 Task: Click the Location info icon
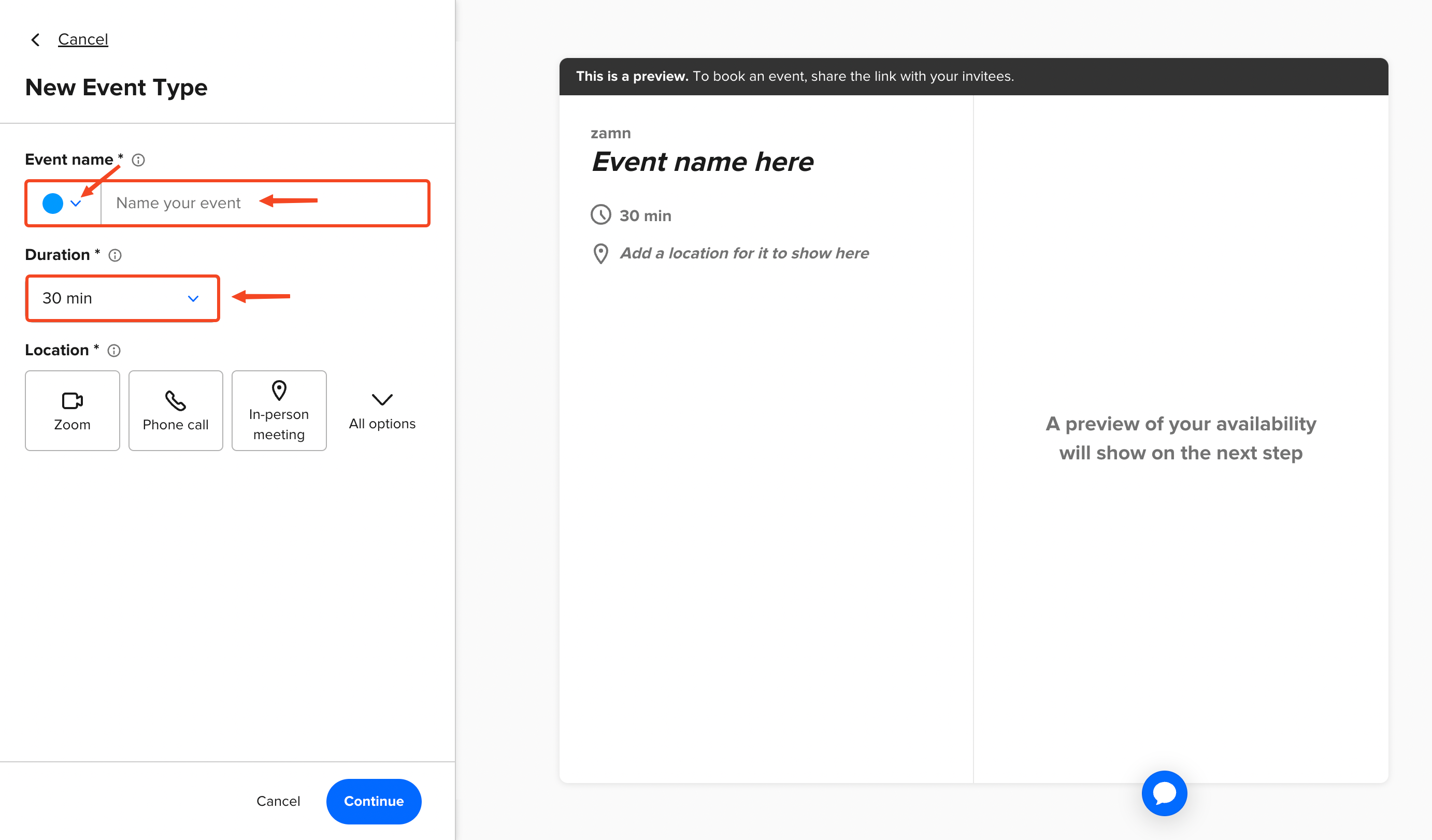click(x=113, y=351)
